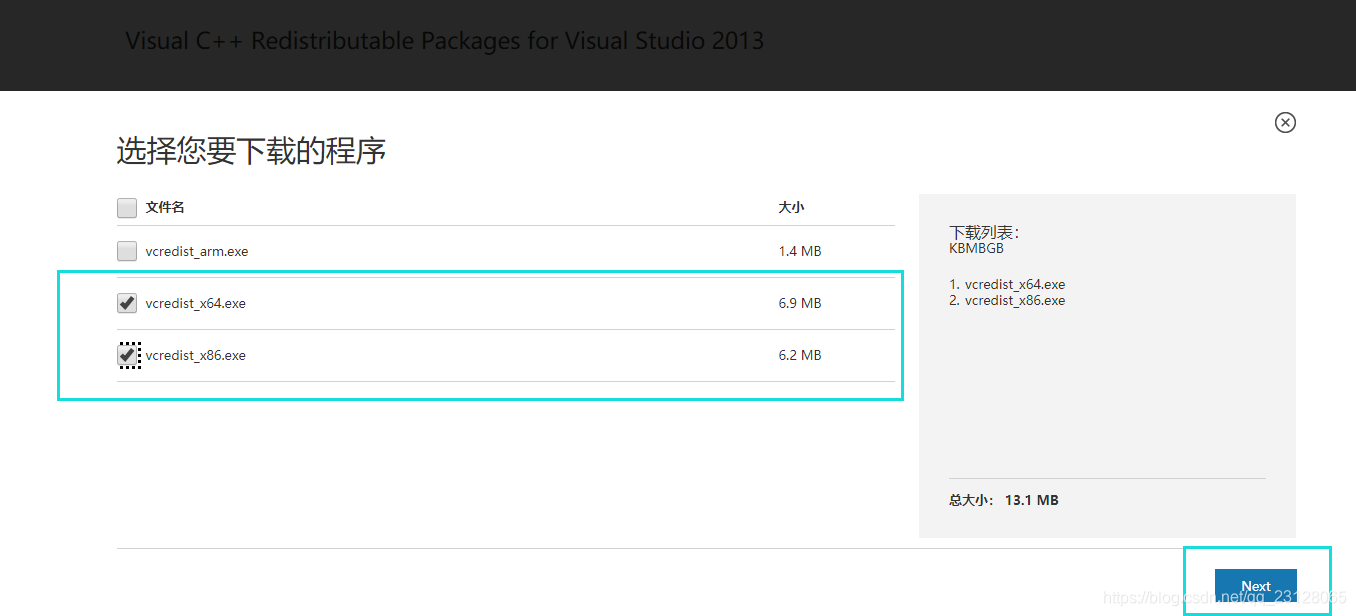The width and height of the screenshot is (1356, 616).
Task: Click the 1.4 MB size value
Action: pyautogui.click(x=800, y=251)
